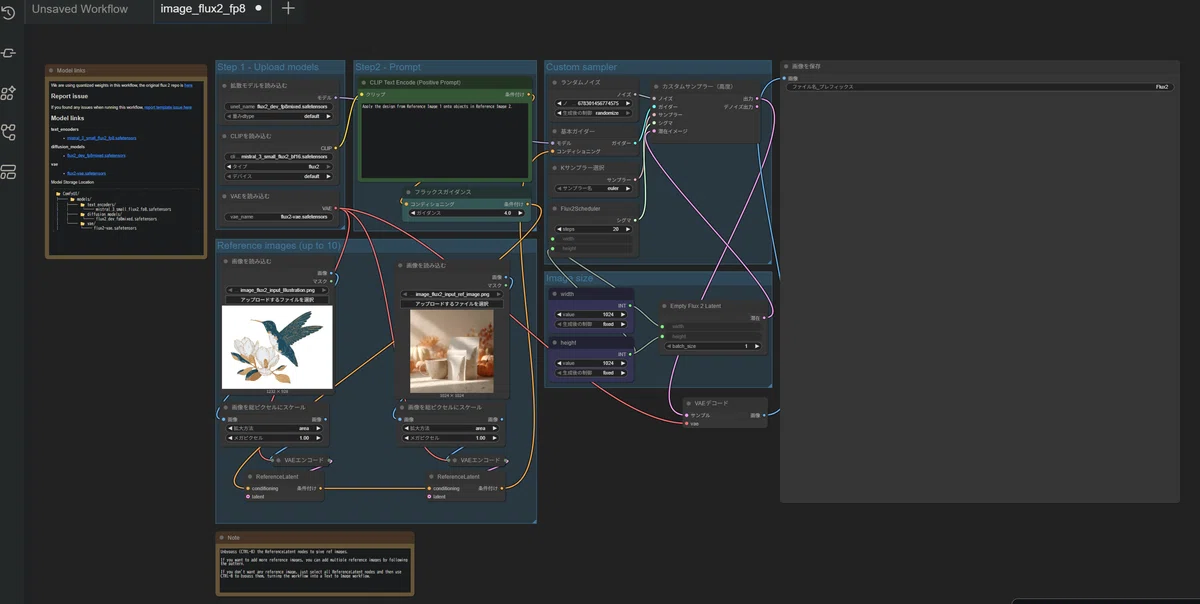
Task: Open mistral_3_small_flux2_fp8.safetensors link in Model links
Action: click(101, 138)
